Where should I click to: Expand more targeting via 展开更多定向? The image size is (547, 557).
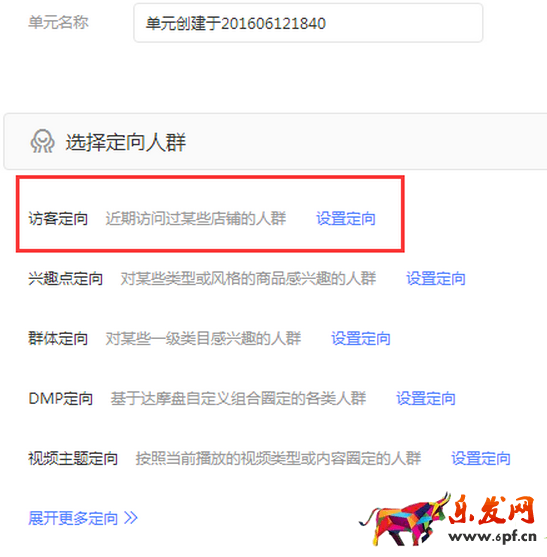point(83,518)
